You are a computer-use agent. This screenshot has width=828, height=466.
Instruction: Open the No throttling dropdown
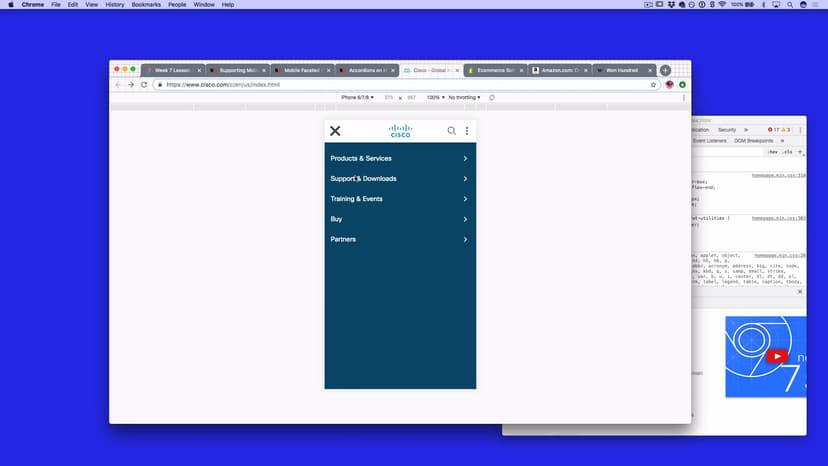[465, 98]
